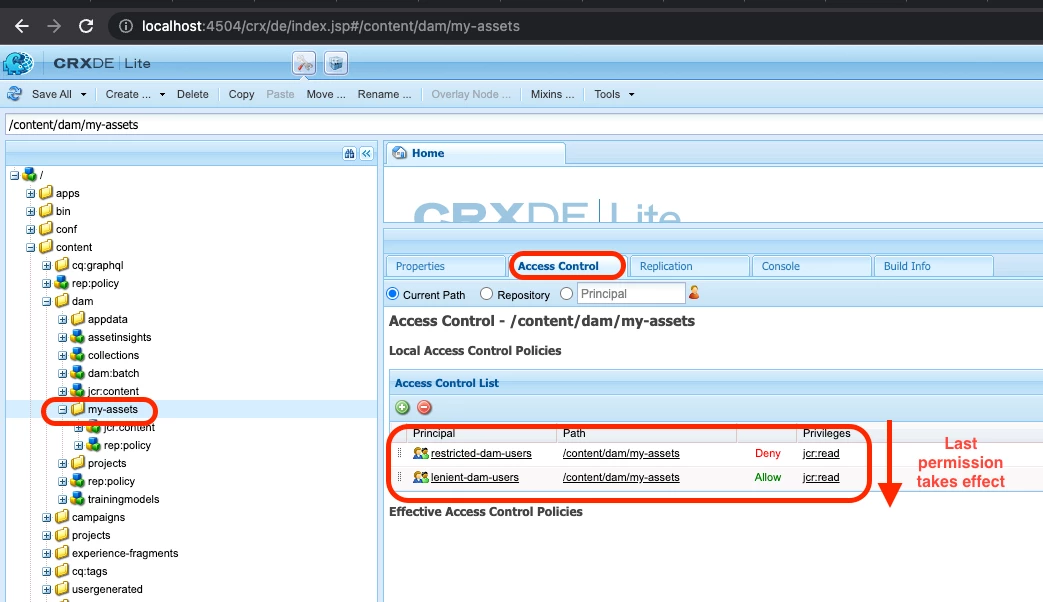Switch to the Console tab
Viewport: 1043px width, 602px height.
coord(812,266)
